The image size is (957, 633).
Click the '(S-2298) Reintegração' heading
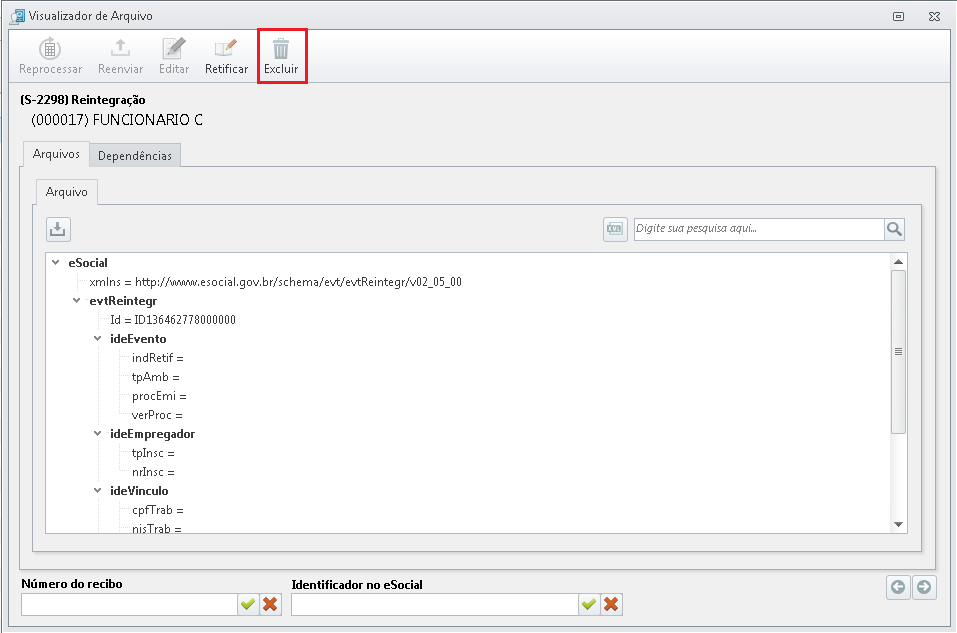[x=83, y=99]
